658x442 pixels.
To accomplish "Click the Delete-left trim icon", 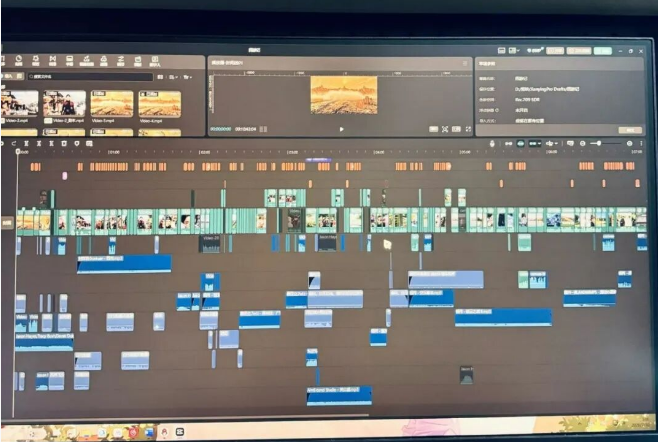I will [x=39, y=144].
